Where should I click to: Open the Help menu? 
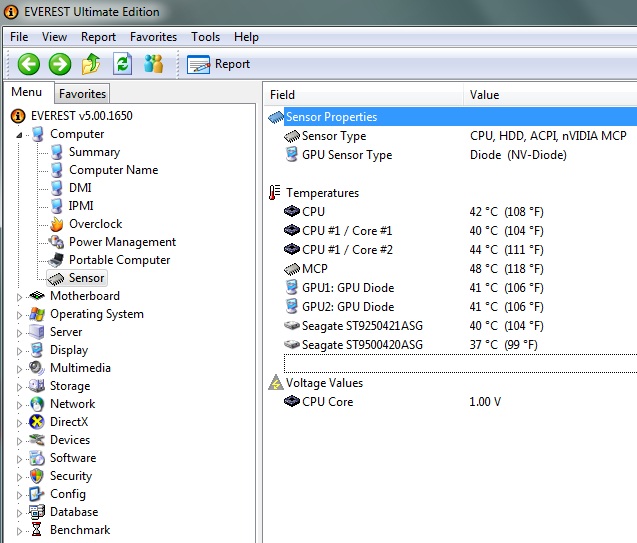[246, 37]
